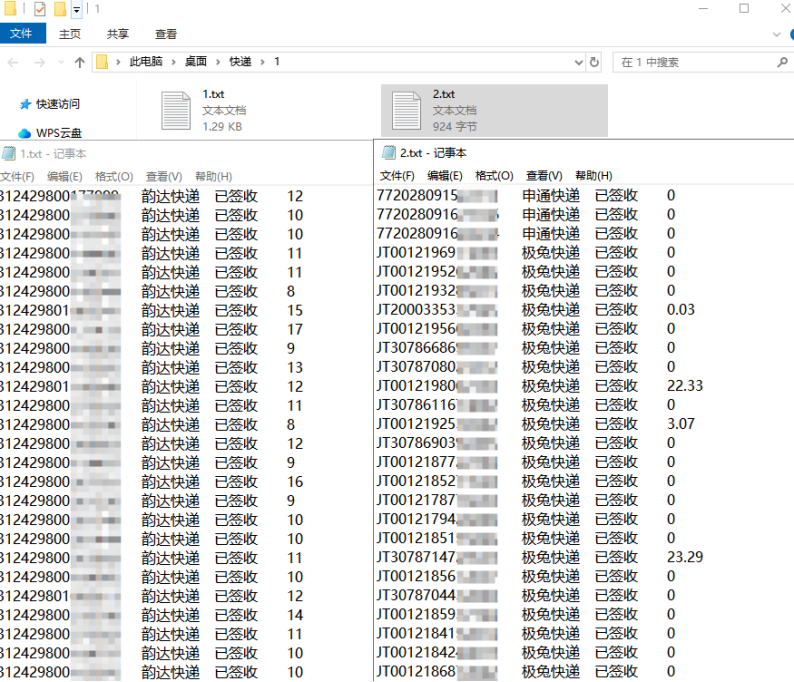Click the forward navigation arrow in Explorer
Viewport: 794px width, 682px height.
(x=39, y=62)
